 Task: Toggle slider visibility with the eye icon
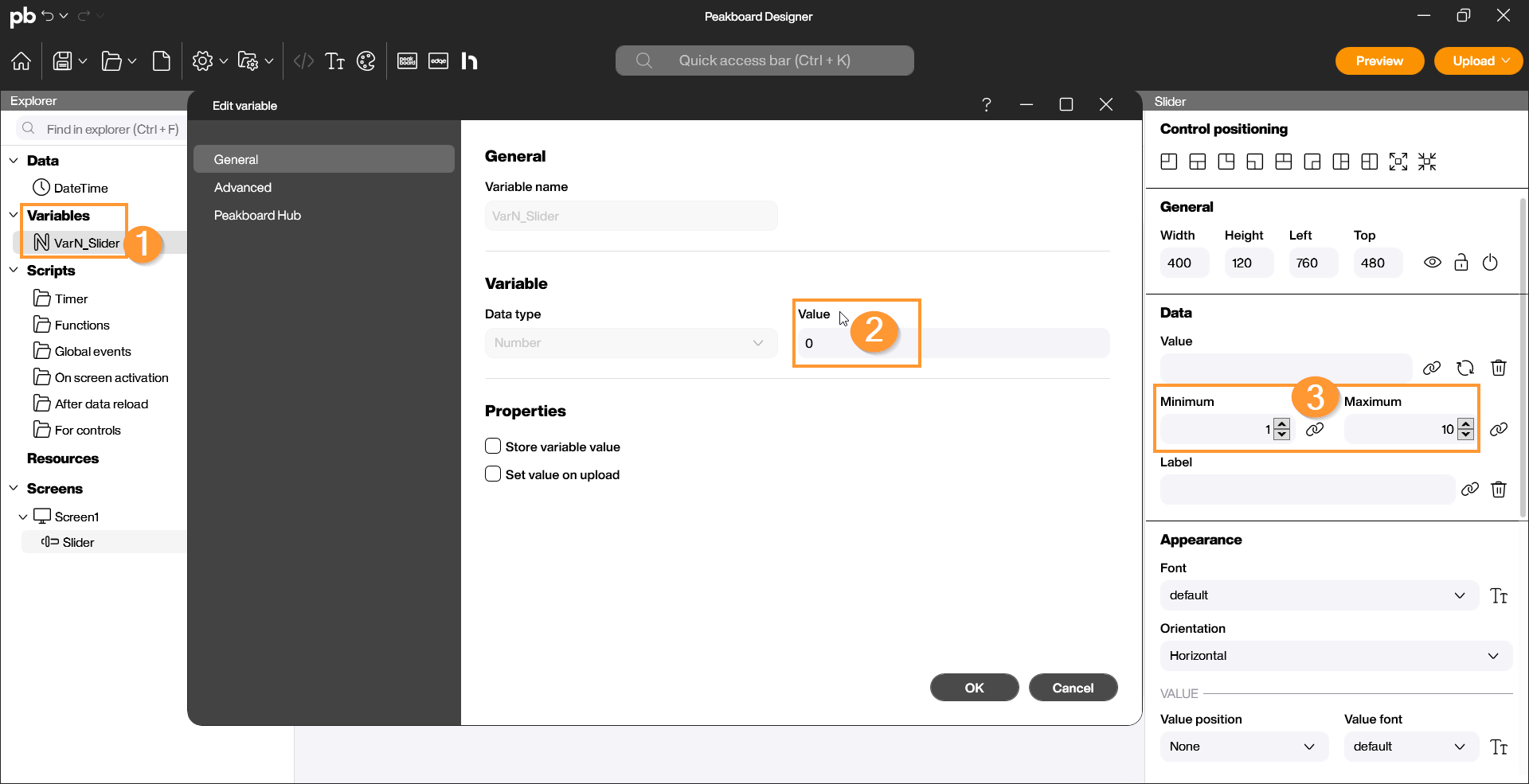click(1432, 263)
